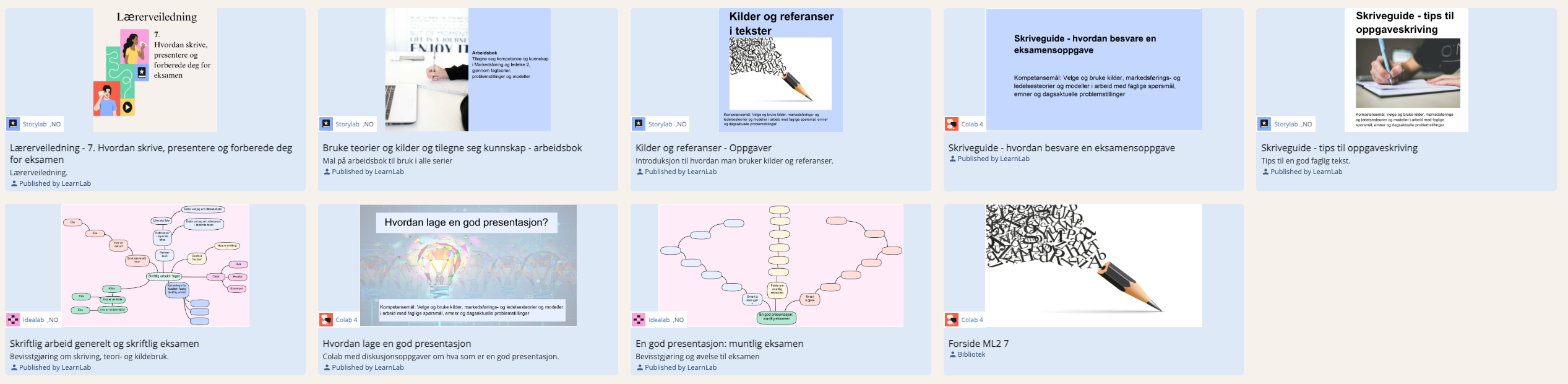Open 'En god presentasjon: muntlig eksamen' title
The height and width of the screenshot is (384, 1568).
[719, 344]
